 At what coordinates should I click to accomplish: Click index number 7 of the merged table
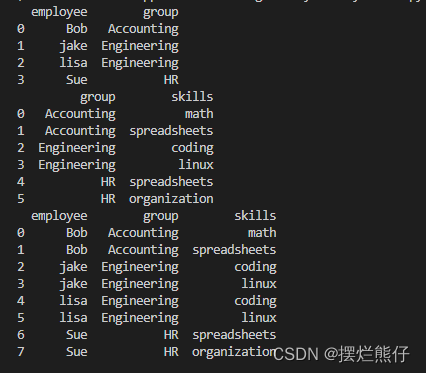pyautogui.click(x=21, y=352)
